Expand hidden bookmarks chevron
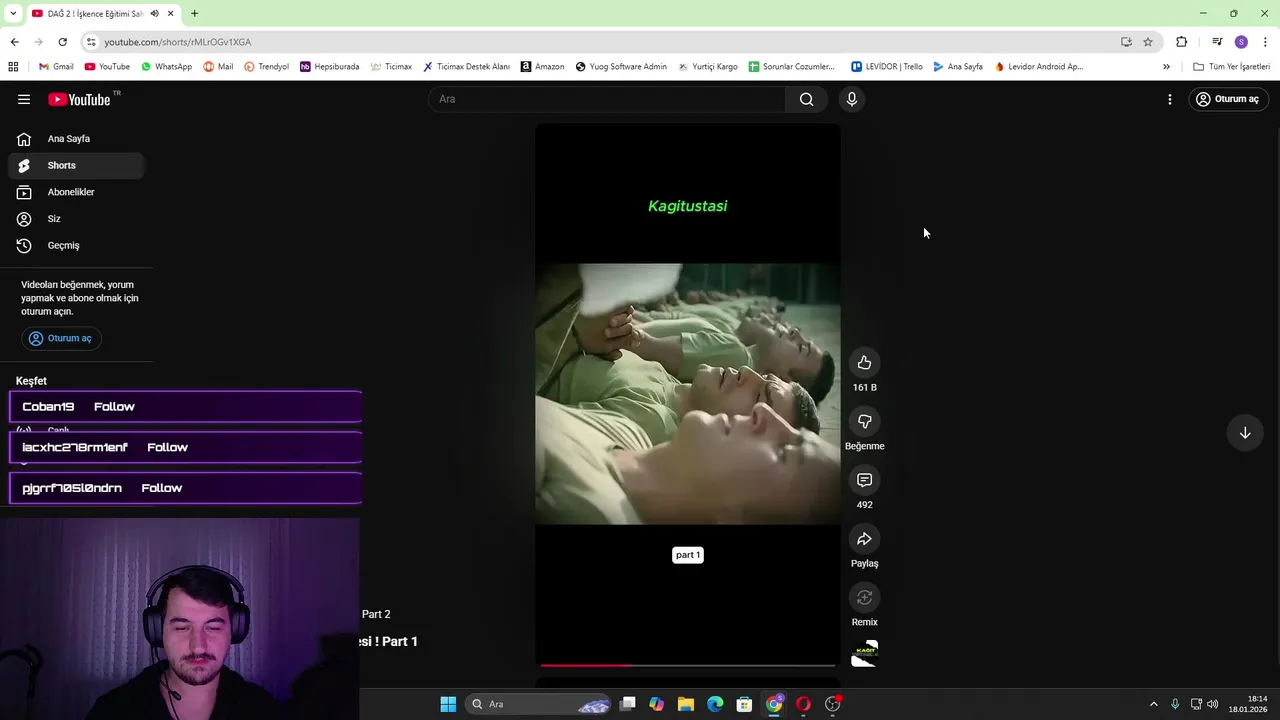1280x720 pixels. click(x=1166, y=67)
